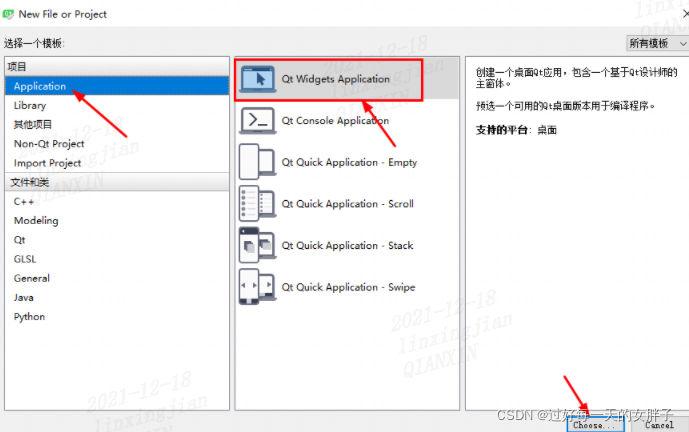The image size is (689, 432).
Task: Pick Qt Quick Application - Stack label
Action: (347, 245)
